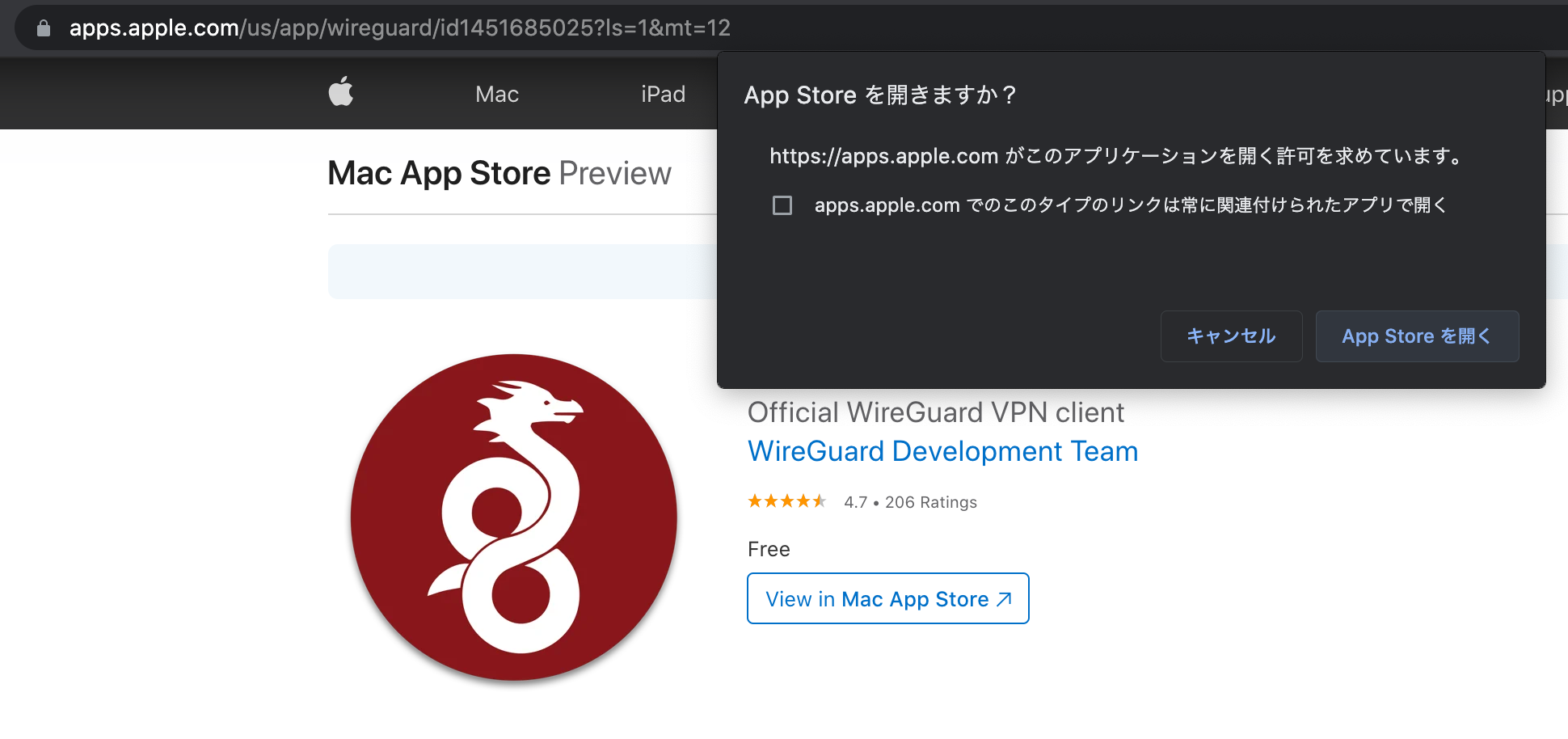This screenshot has height=739, width=1568.
Task: Click the Apple logo in the navigation bar
Action: 341,91
